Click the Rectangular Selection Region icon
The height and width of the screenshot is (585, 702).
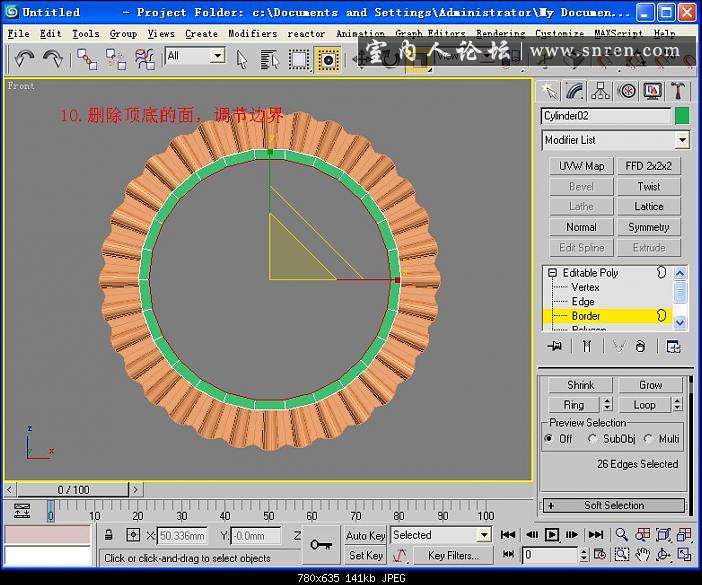(299, 60)
